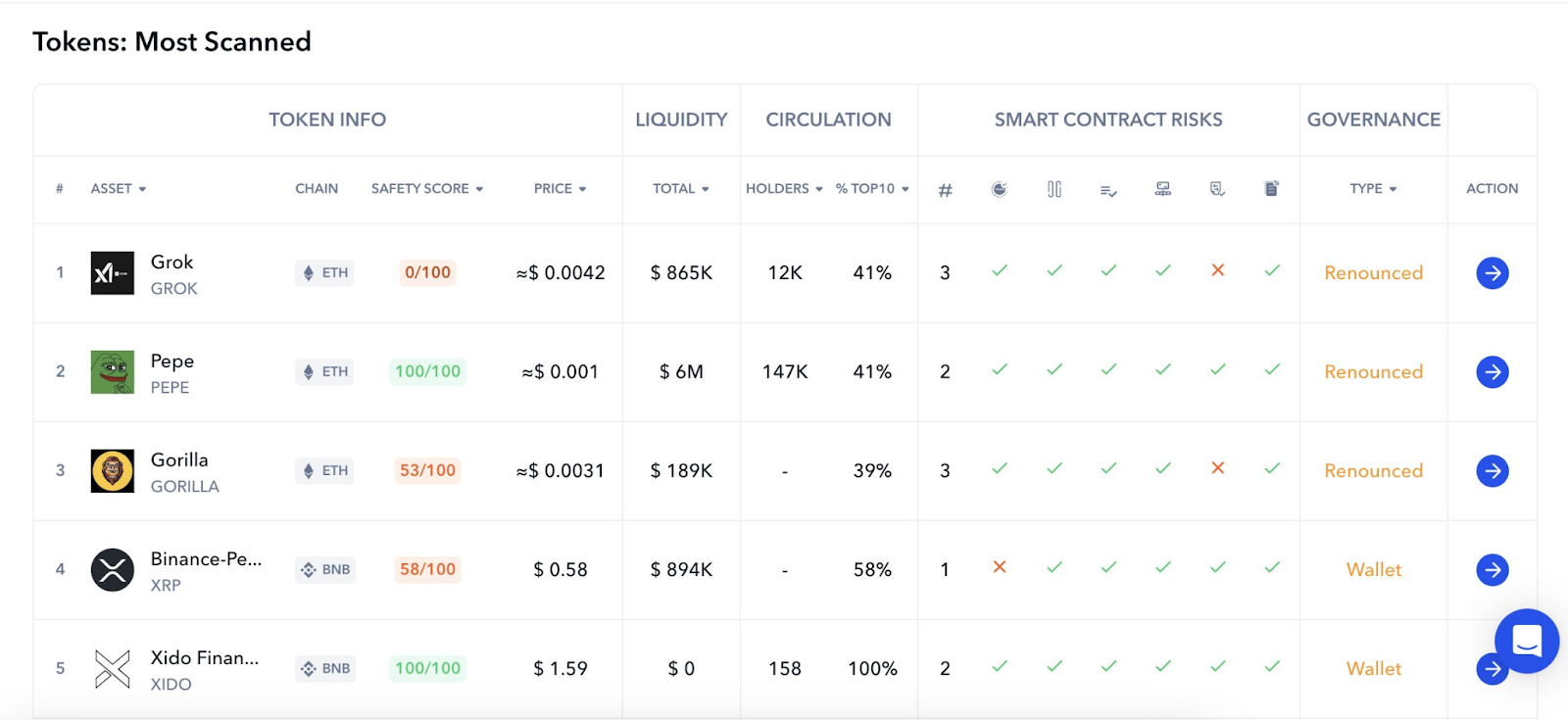Open the chat support bubble
This screenshot has height=720, width=1568.
click(1527, 642)
